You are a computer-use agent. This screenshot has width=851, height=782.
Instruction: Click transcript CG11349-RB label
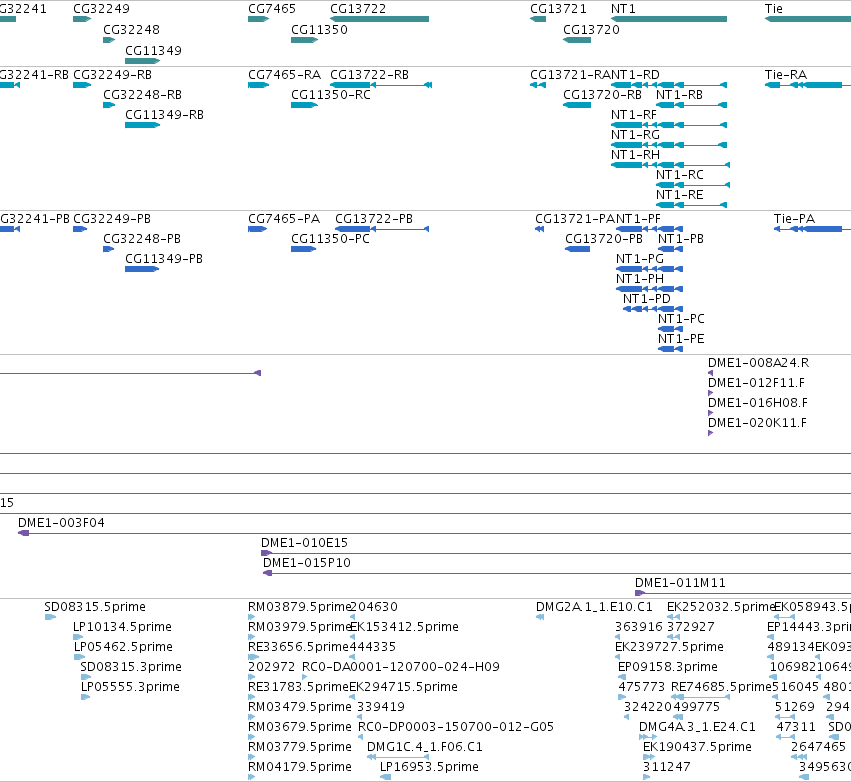tap(164, 115)
